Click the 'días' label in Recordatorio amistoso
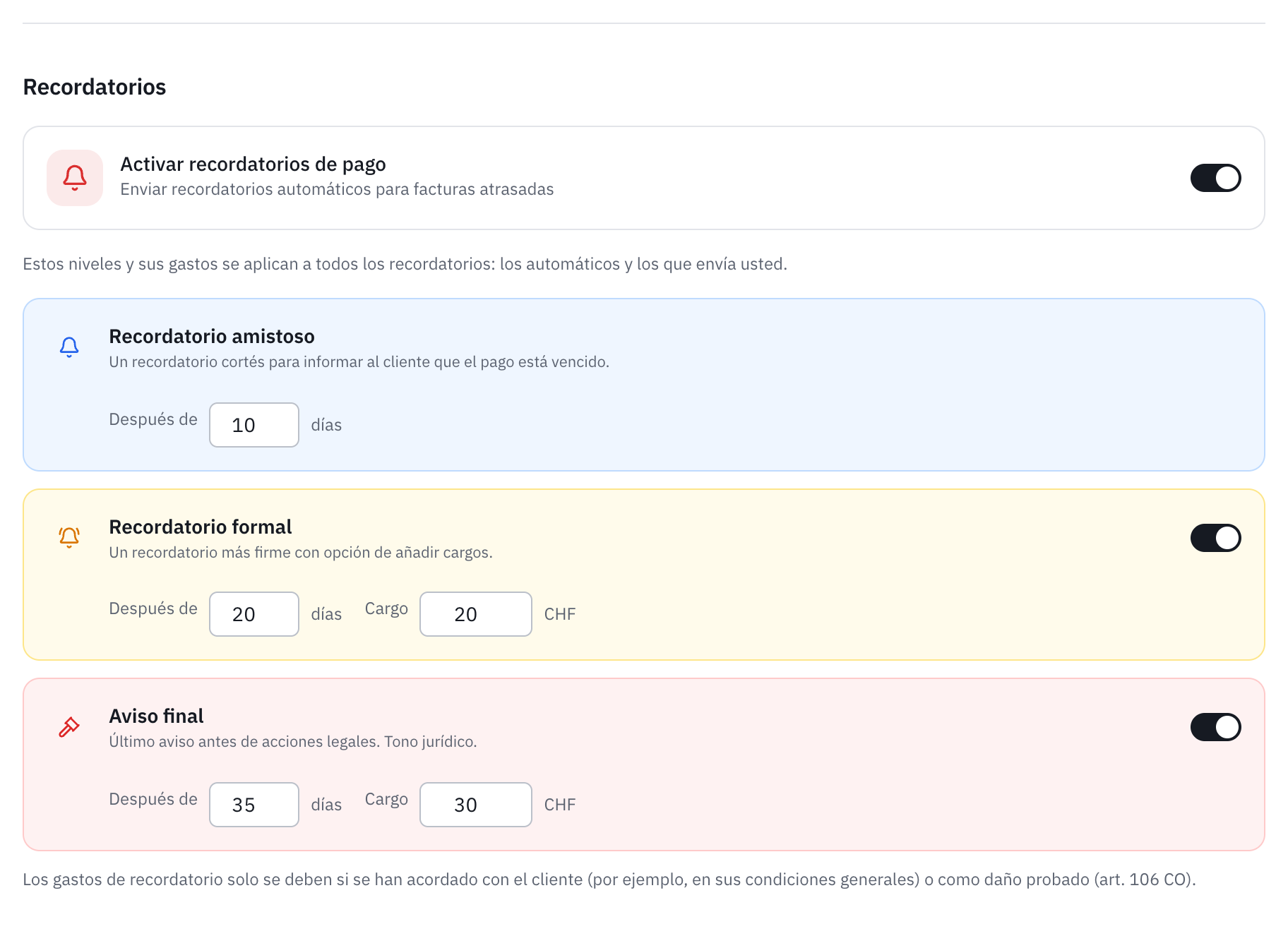This screenshot has height=936, width=1288. [326, 425]
